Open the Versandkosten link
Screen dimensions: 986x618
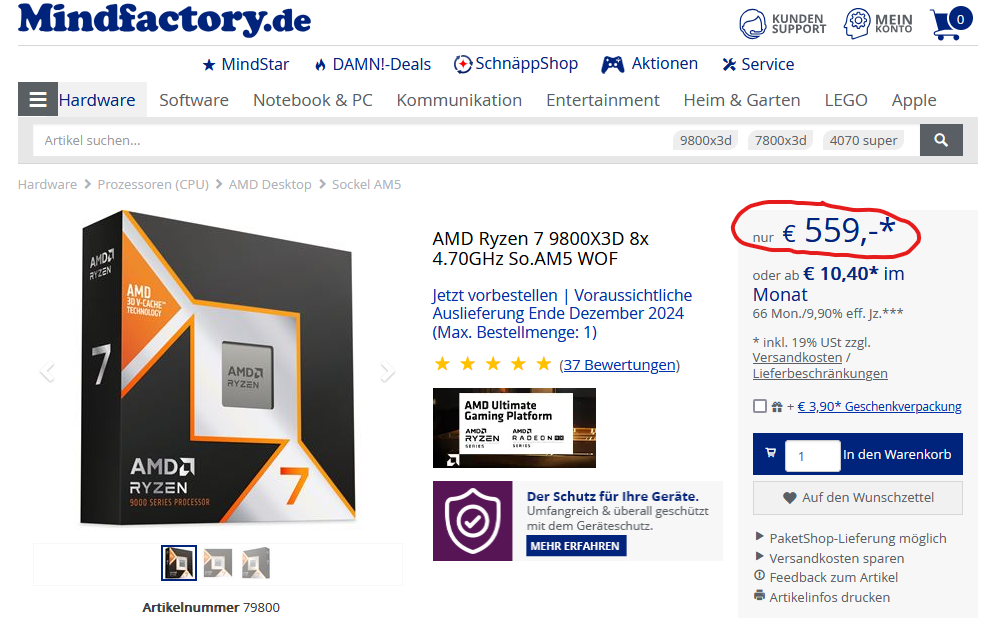(x=797, y=358)
